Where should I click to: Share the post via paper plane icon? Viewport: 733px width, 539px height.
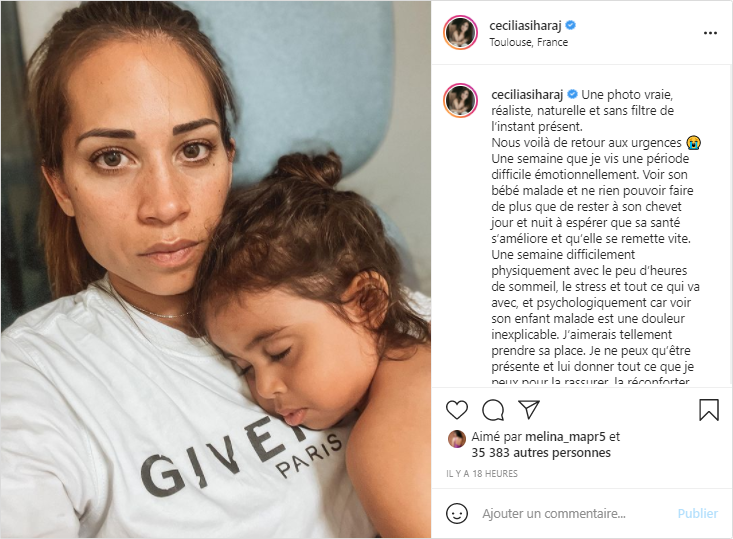[x=529, y=409]
